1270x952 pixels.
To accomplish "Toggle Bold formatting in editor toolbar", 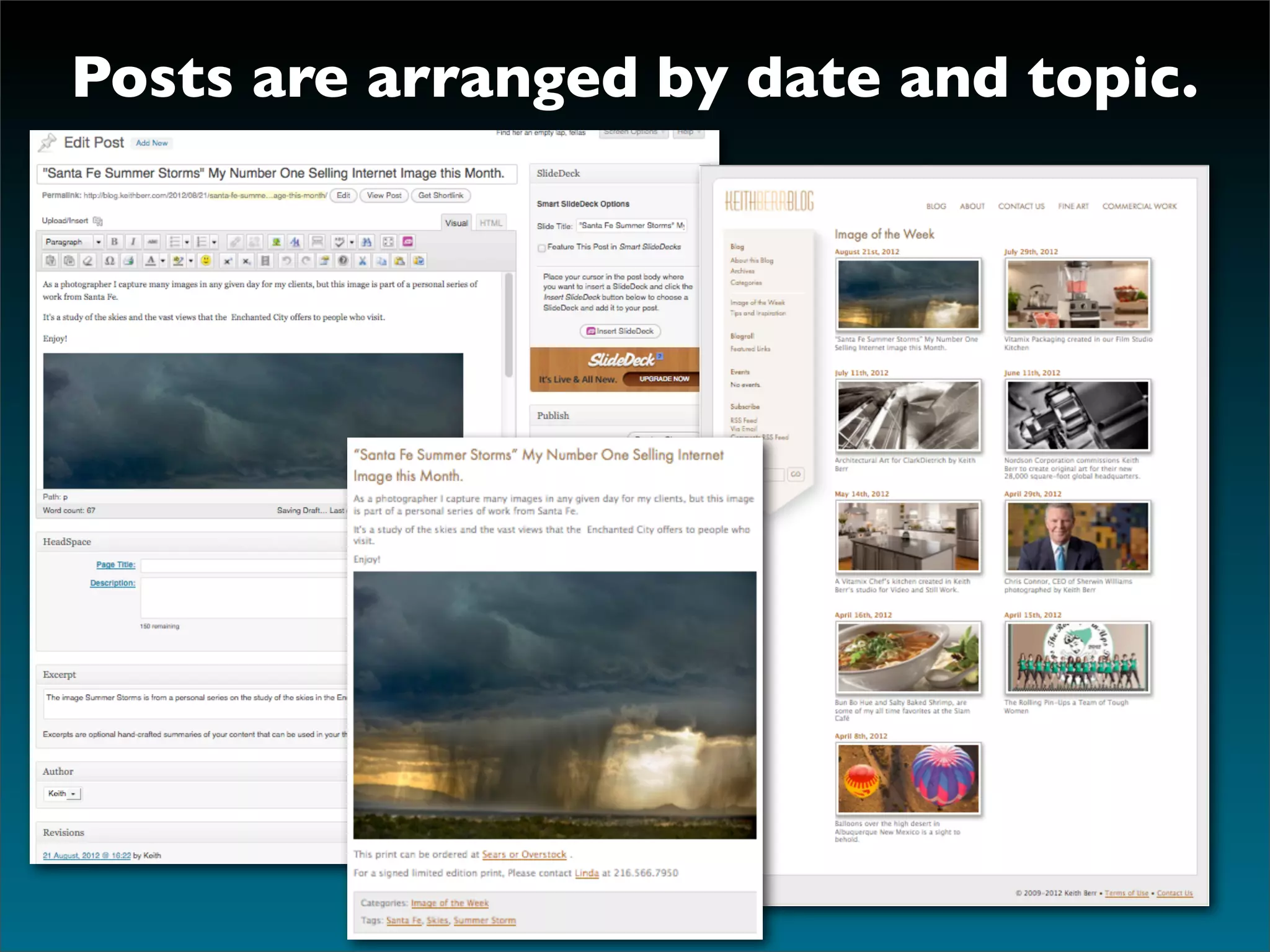I will pos(115,242).
